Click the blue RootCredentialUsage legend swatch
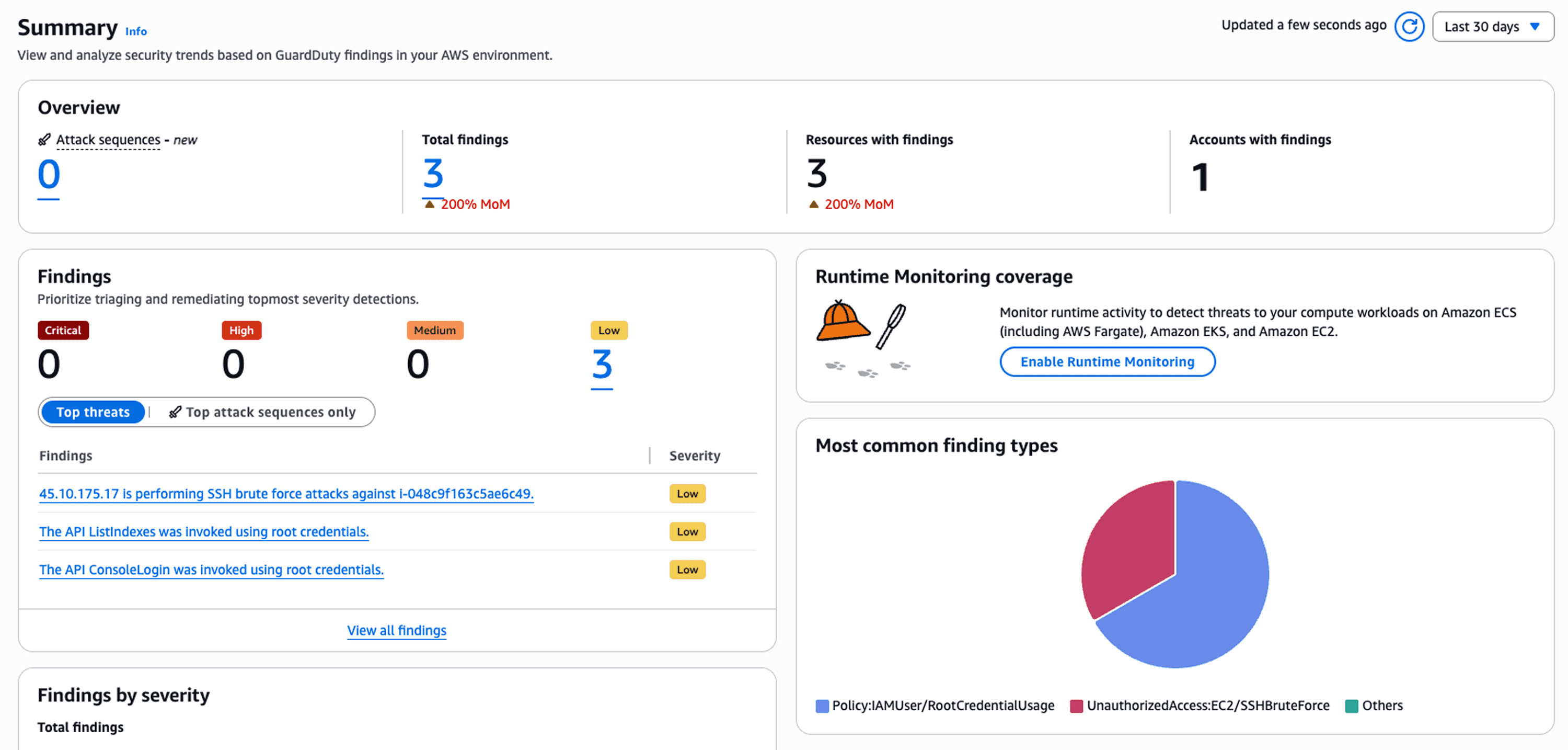 822,706
